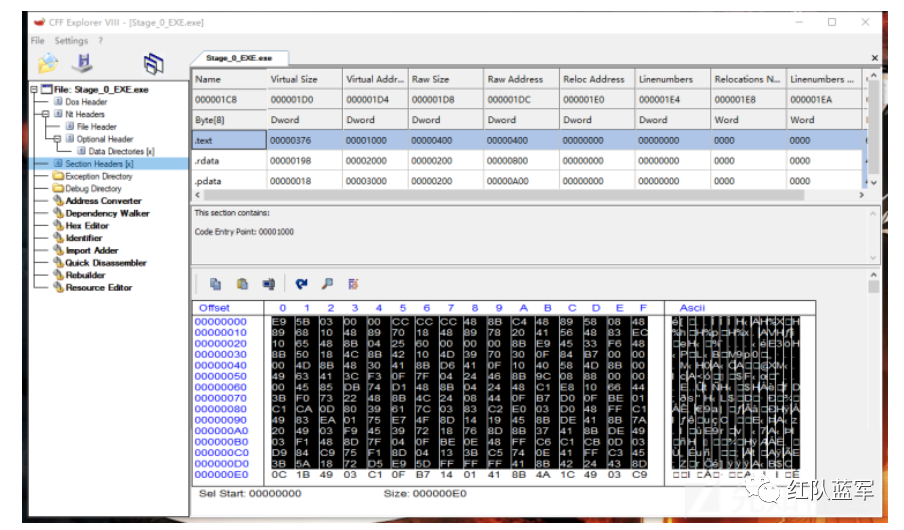The width and height of the screenshot is (904, 530).
Task: Click the Import Adder tool icon
Action: click(x=58, y=250)
